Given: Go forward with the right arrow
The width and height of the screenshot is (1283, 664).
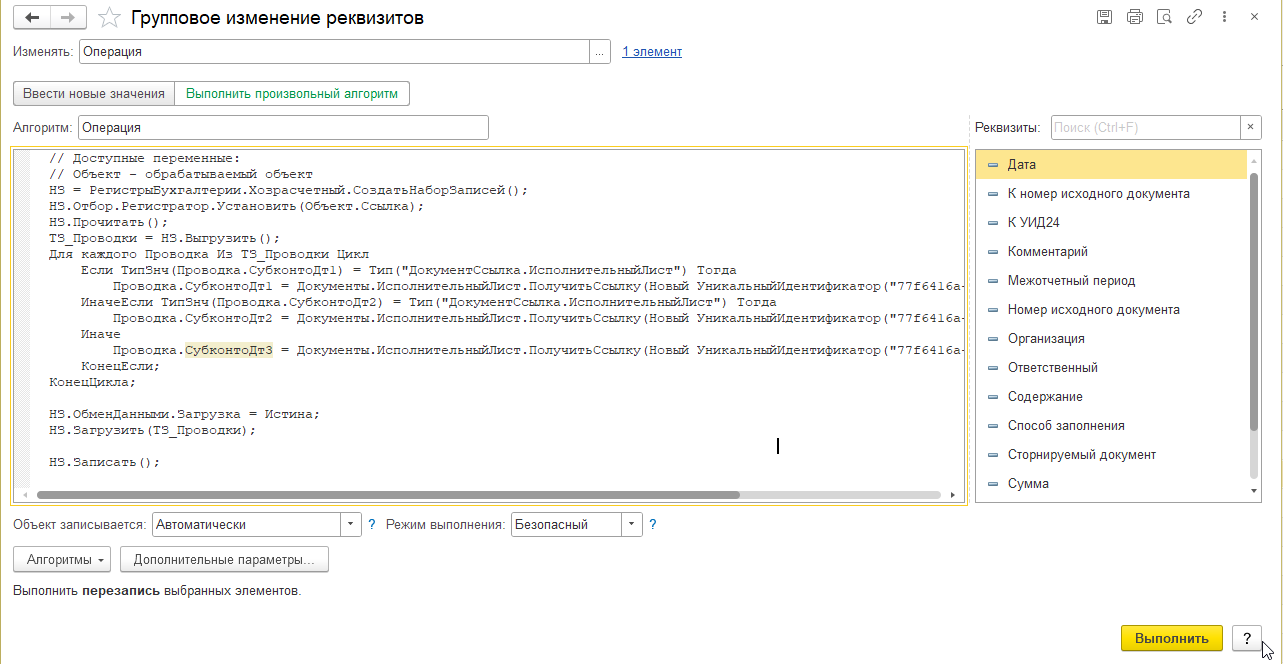Looking at the screenshot, I should pyautogui.click(x=67, y=17).
